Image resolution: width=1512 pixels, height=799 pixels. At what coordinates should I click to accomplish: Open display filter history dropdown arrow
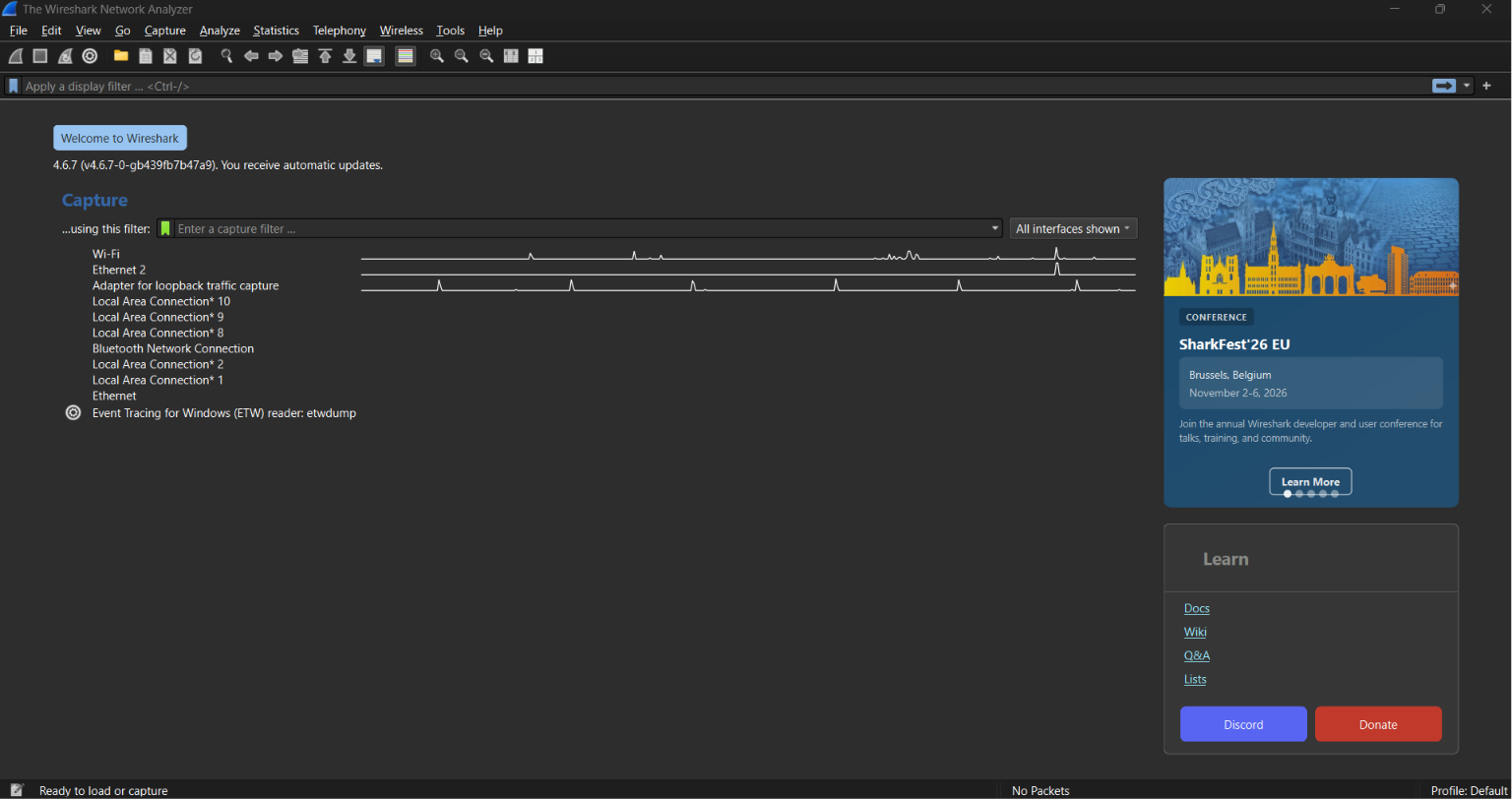1467,86
